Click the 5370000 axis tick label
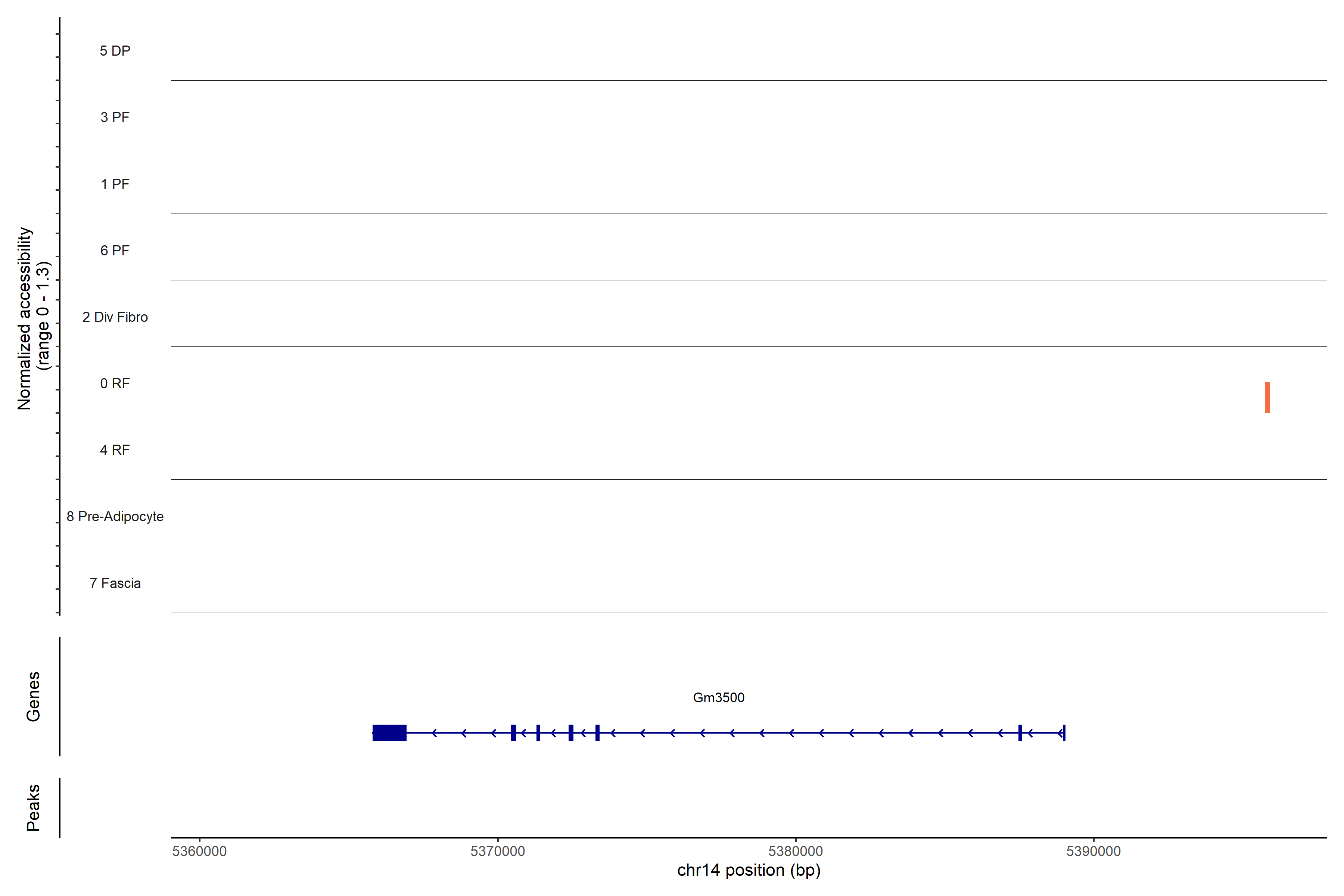 [497, 851]
